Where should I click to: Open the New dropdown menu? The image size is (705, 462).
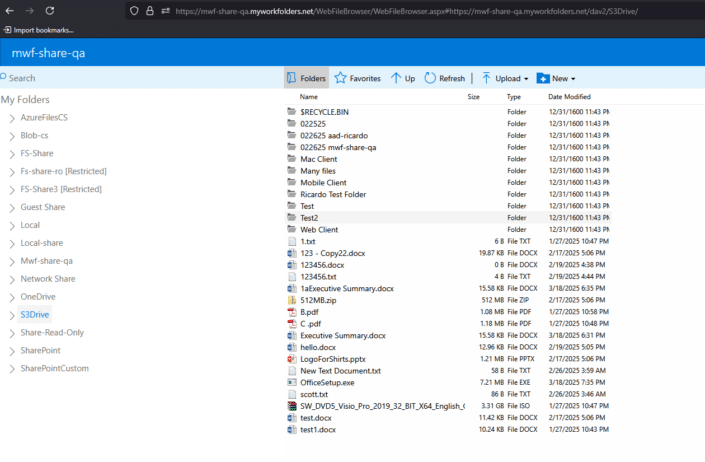click(x=557, y=78)
